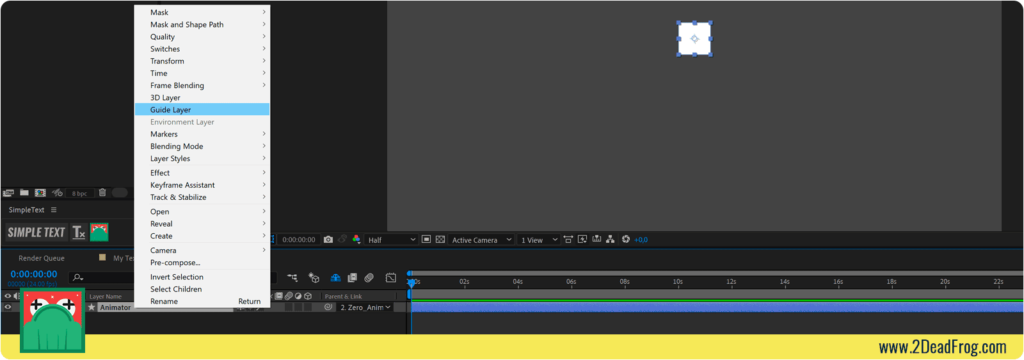The height and width of the screenshot is (360, 1024).
Task: Toggle visibility eye of Animator layer
Action: point(8,307)
